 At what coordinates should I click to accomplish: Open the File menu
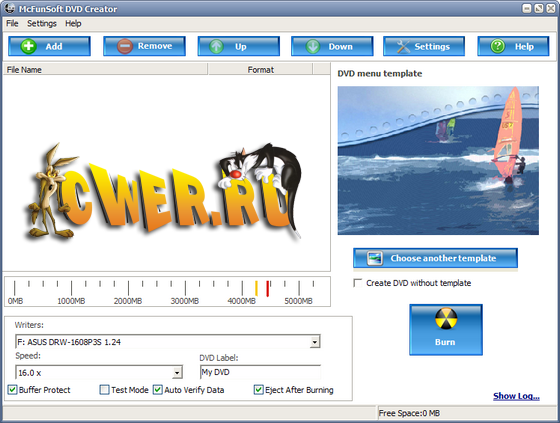tap(12, 24)
